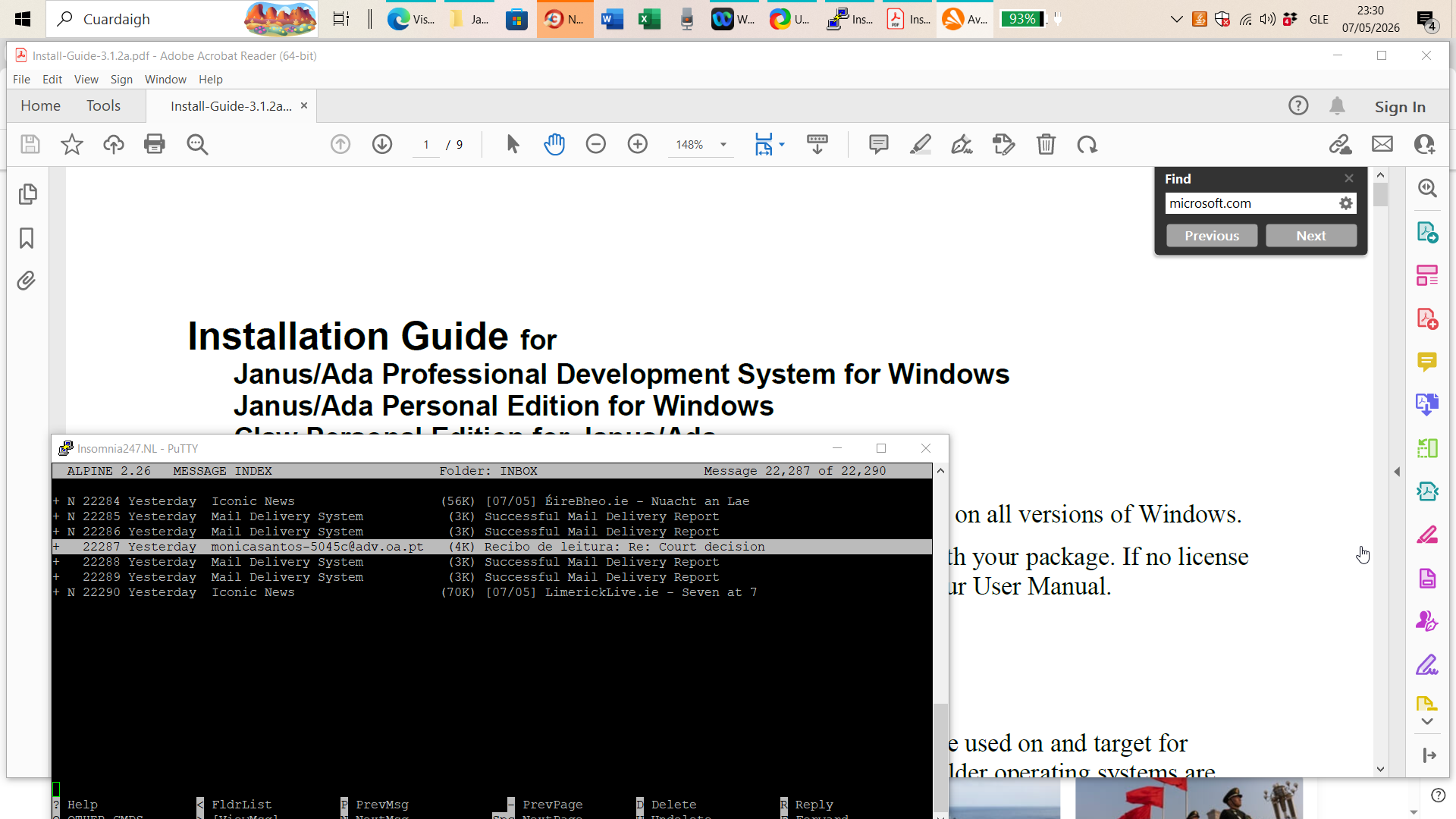
Task: Go to the next page using the down arrow
Action: coord(382,144)
